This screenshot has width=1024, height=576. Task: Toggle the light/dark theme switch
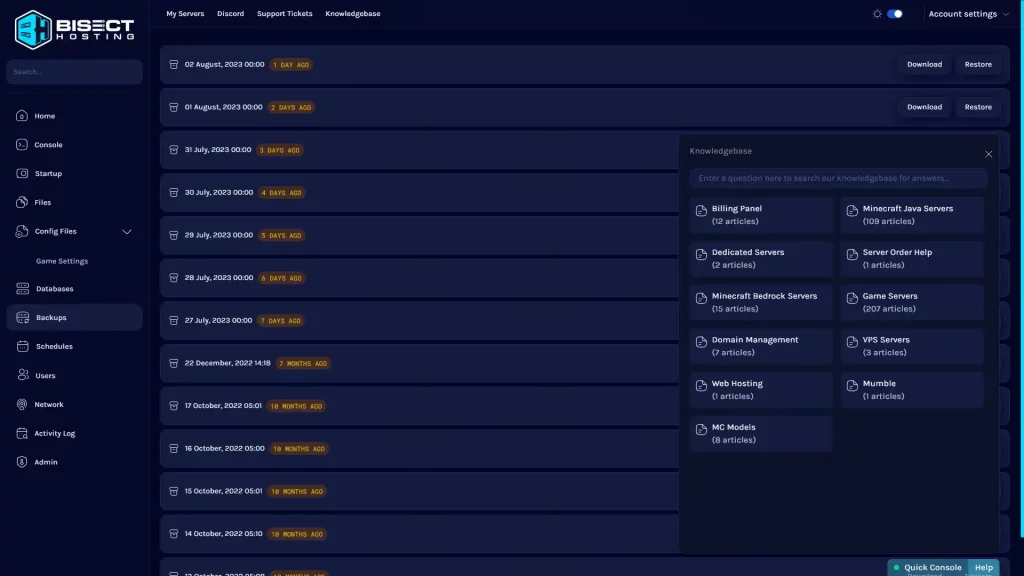[x=894, y=14]
